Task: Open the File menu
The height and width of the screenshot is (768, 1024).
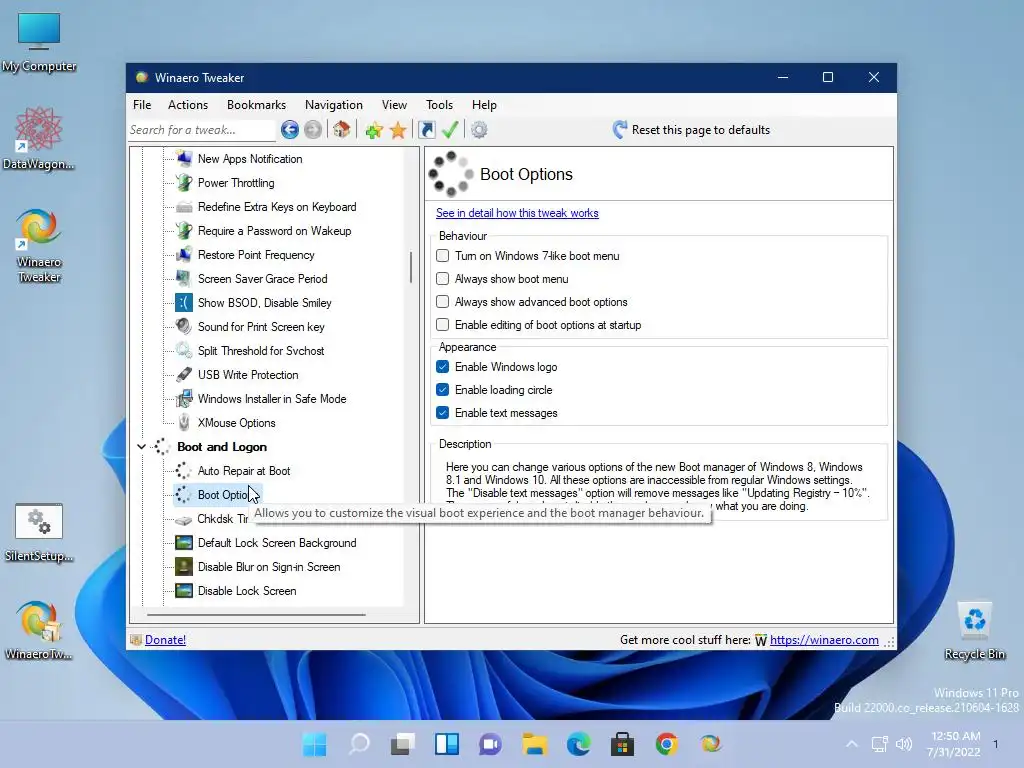Action: coord(142,104)
